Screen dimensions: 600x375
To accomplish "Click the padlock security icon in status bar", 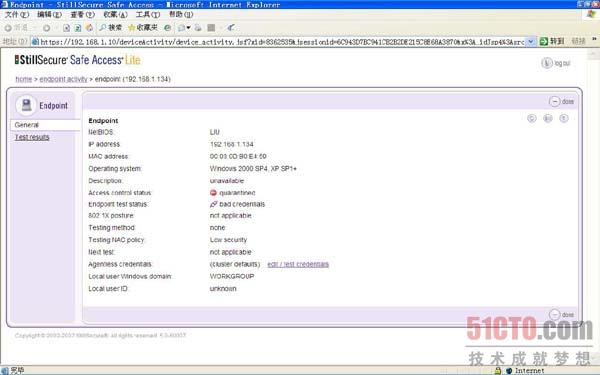I will (x=498, y=370).
